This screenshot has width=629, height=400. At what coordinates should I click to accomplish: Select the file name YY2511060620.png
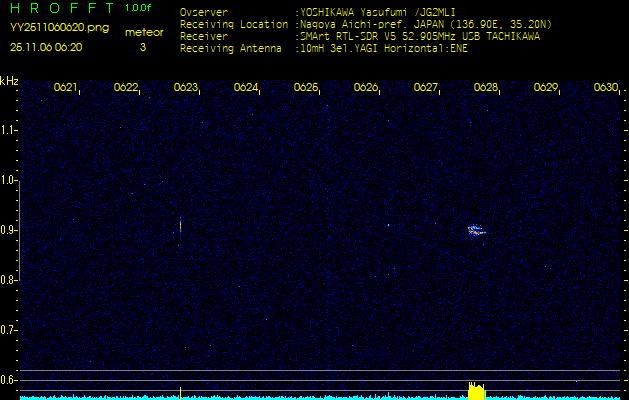tap(59, 28)
